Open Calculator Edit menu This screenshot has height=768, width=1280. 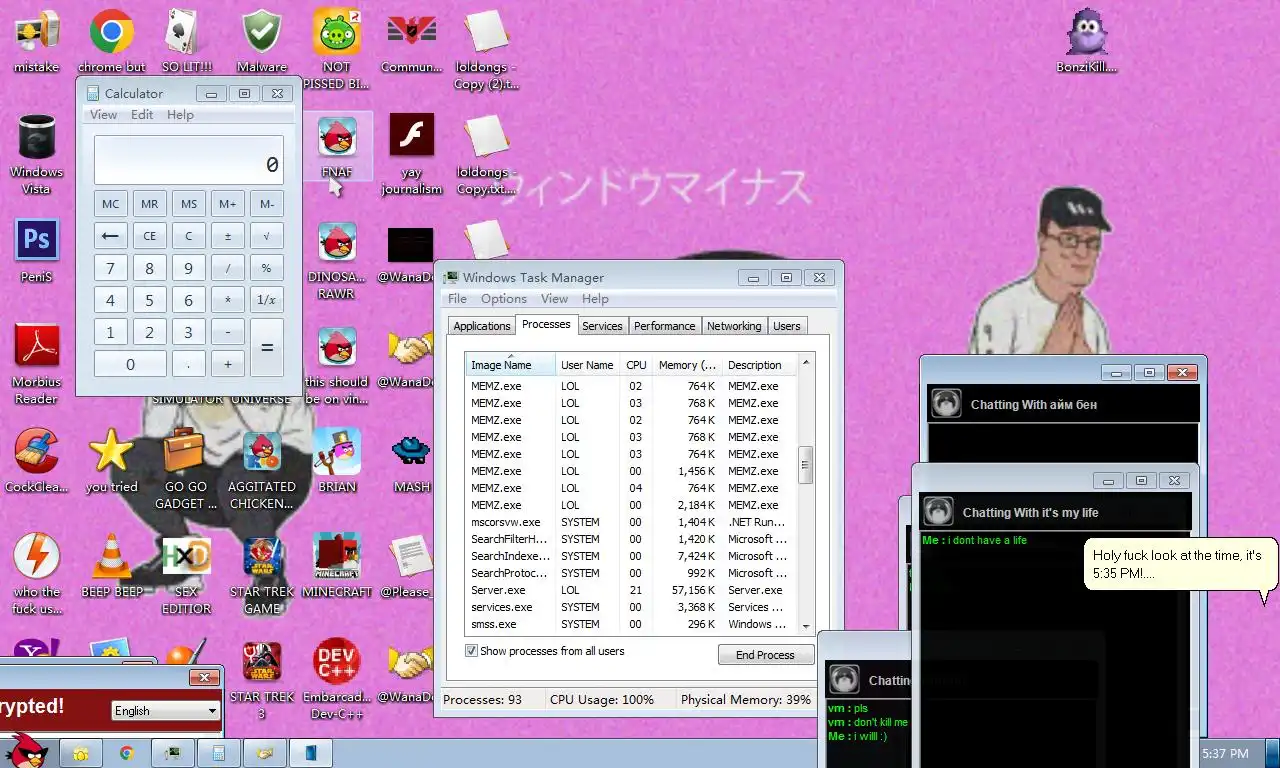[142, 115]
